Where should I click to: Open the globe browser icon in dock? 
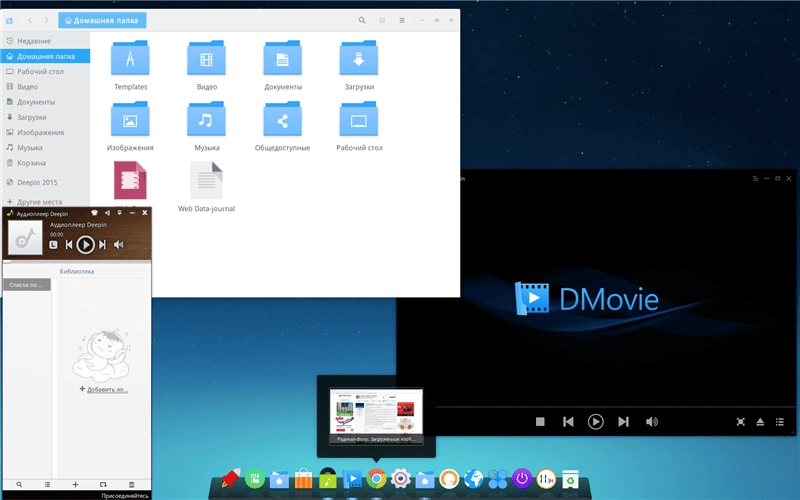[473, 479]
